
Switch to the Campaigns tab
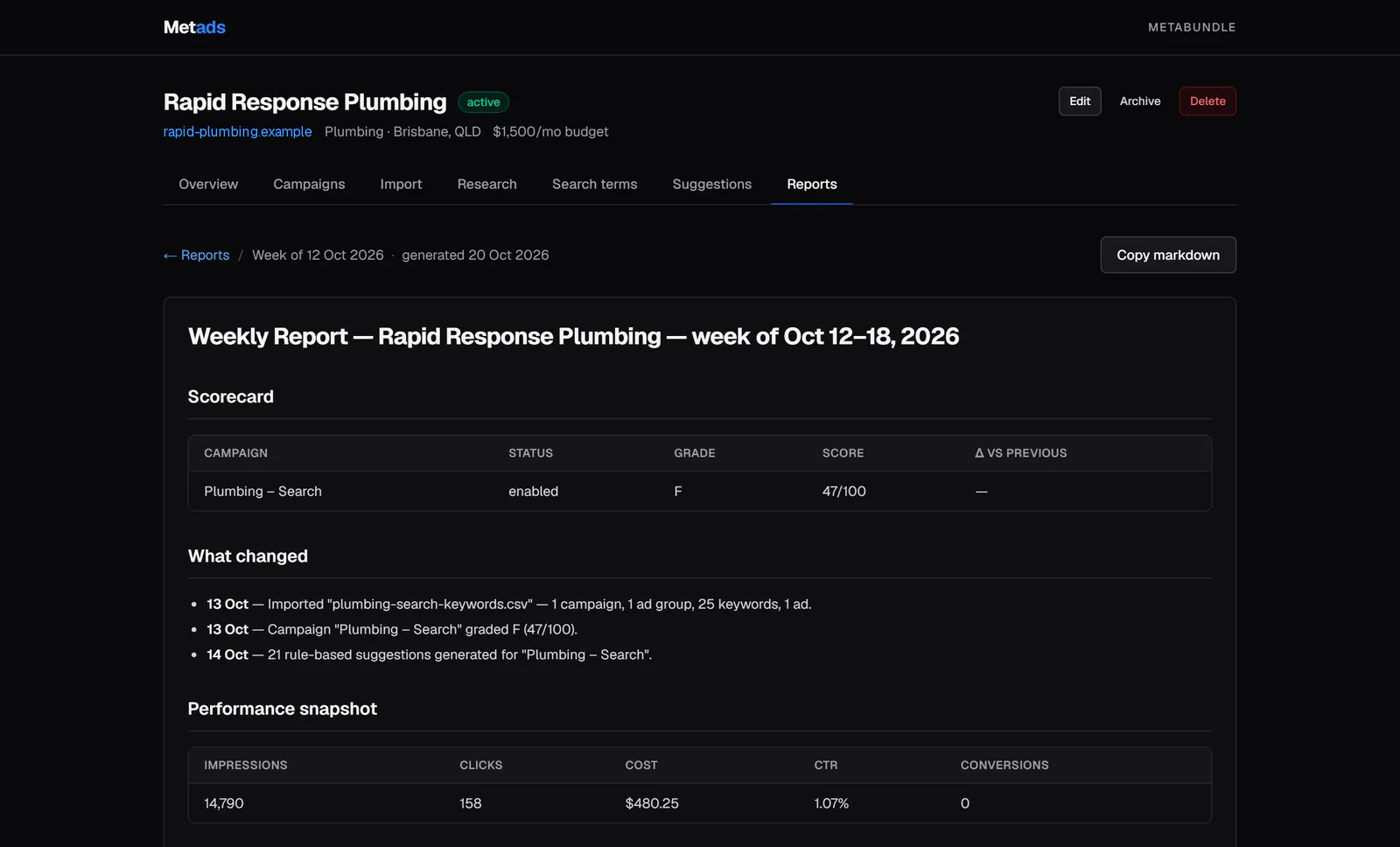pos(309,184)
